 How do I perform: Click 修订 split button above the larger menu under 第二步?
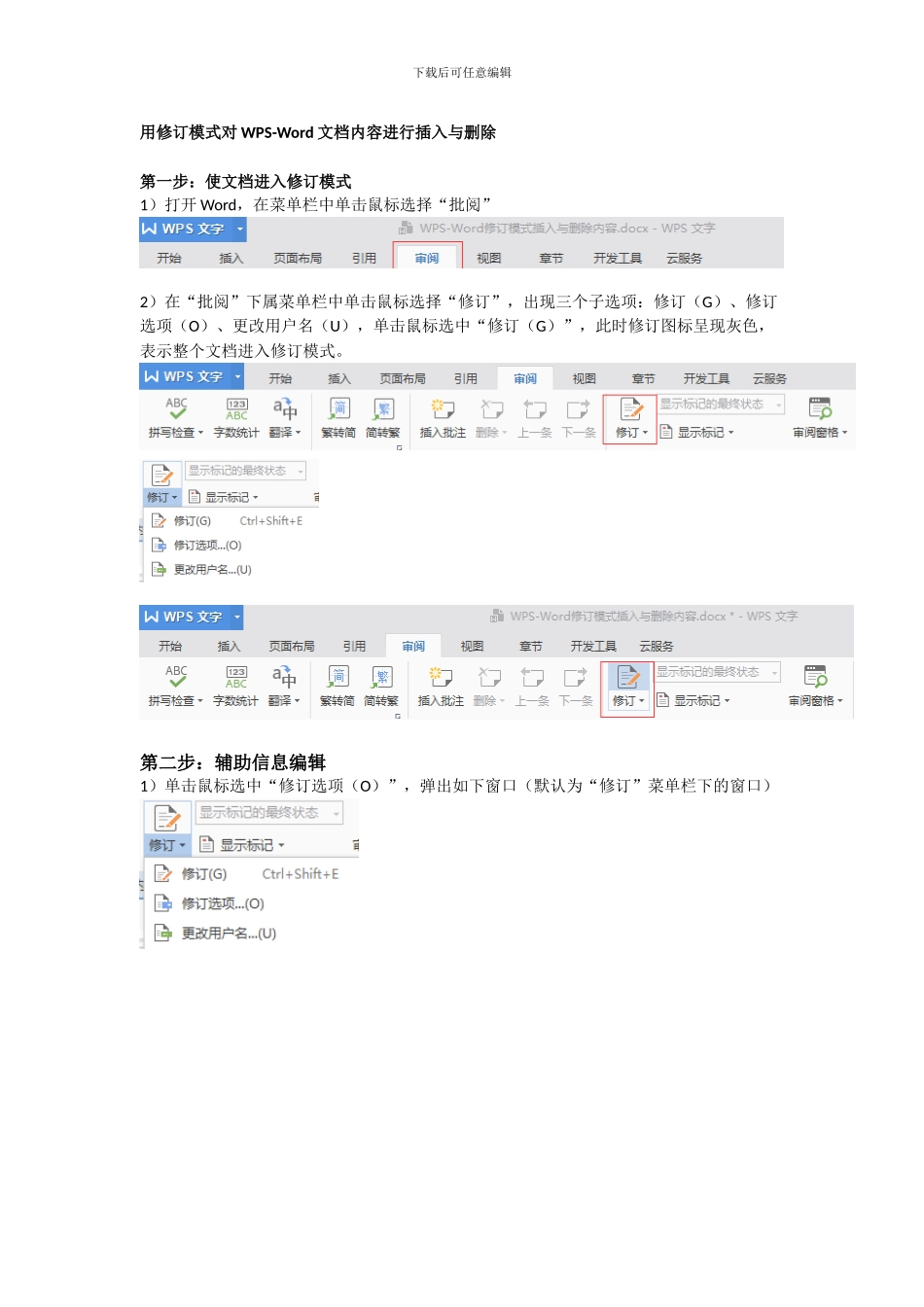[x=167, y=830]
